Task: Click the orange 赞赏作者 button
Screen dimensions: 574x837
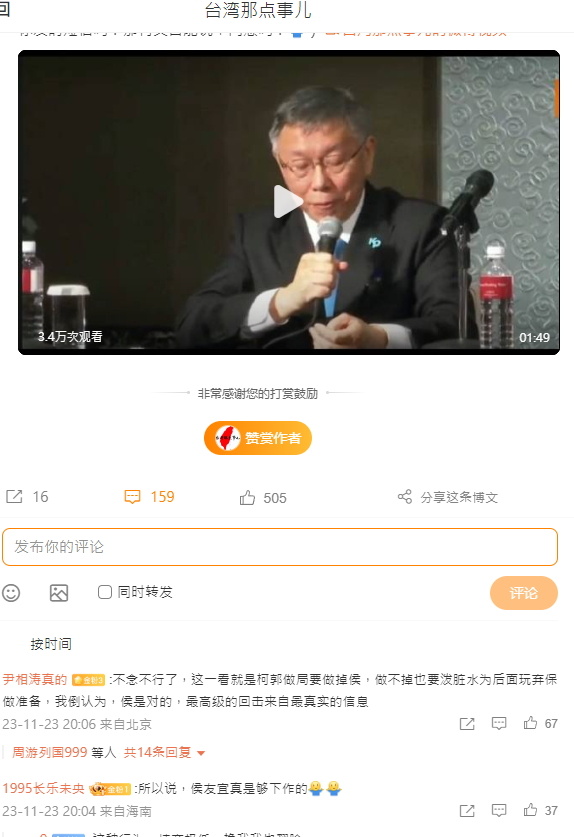Action: tap(258, 438)
